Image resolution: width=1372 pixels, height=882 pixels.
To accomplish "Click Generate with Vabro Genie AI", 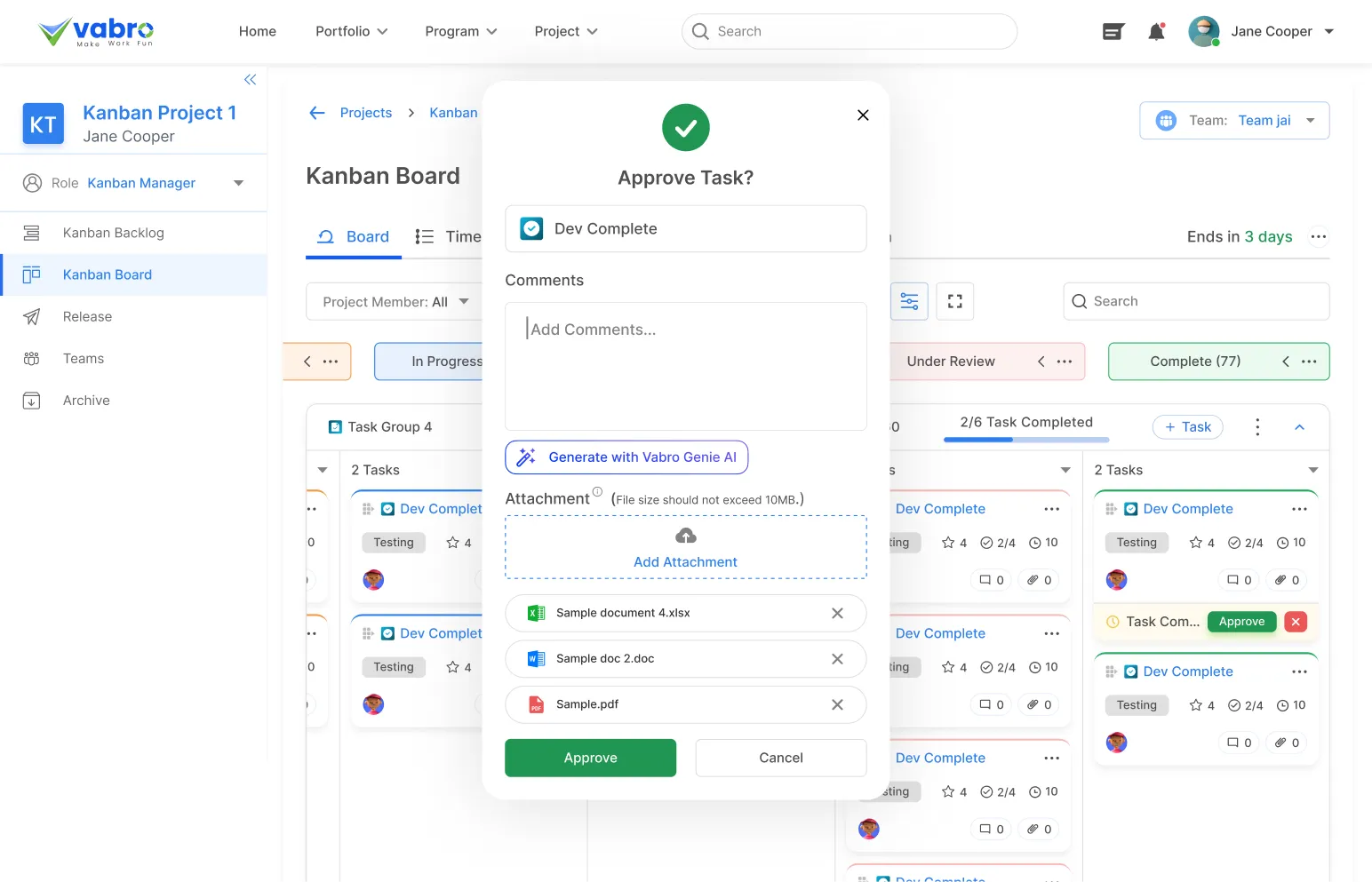I will pos(626,457).
